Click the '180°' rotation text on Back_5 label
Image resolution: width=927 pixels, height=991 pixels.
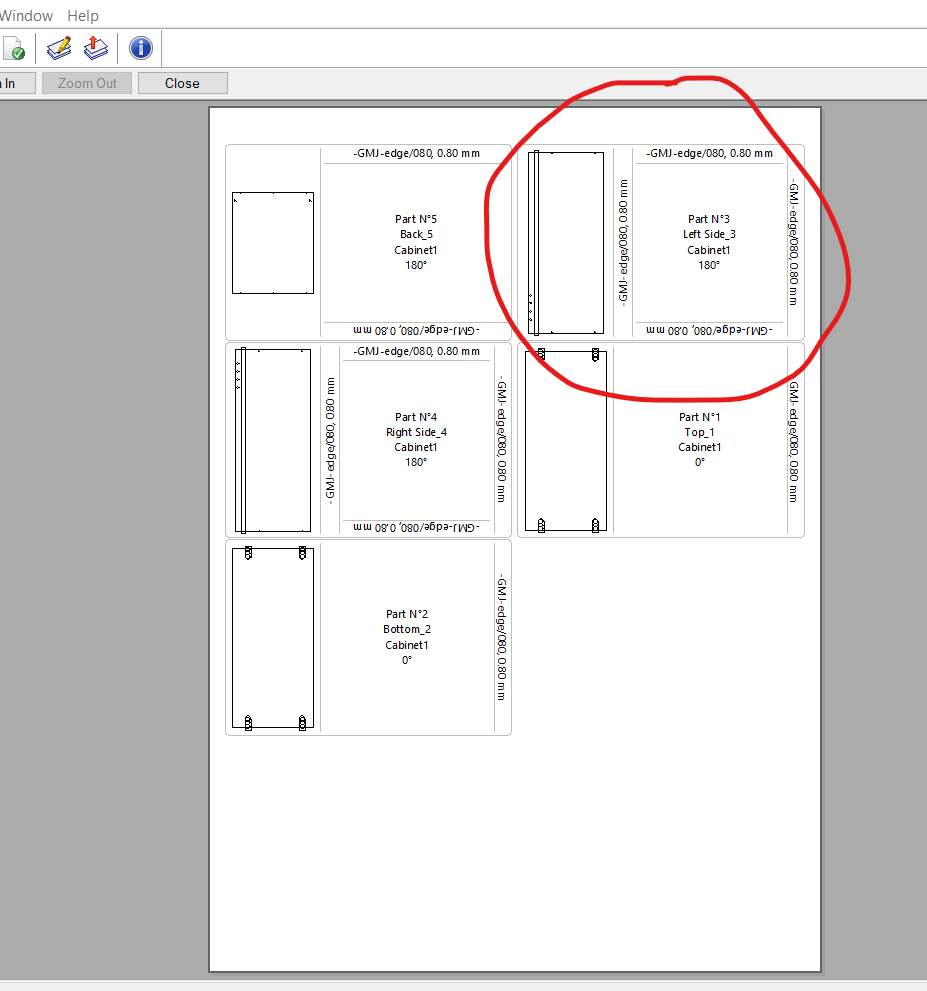416,265
